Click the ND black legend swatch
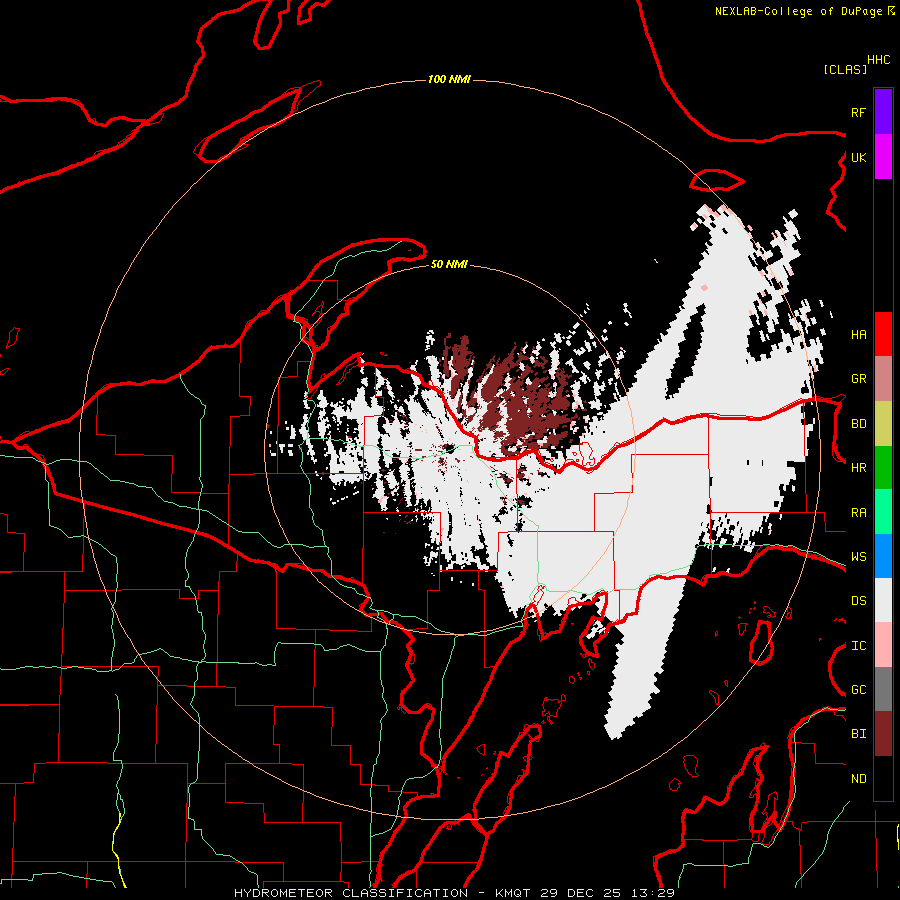The width and height of the screenshot is (900, 900). (883, 778)
